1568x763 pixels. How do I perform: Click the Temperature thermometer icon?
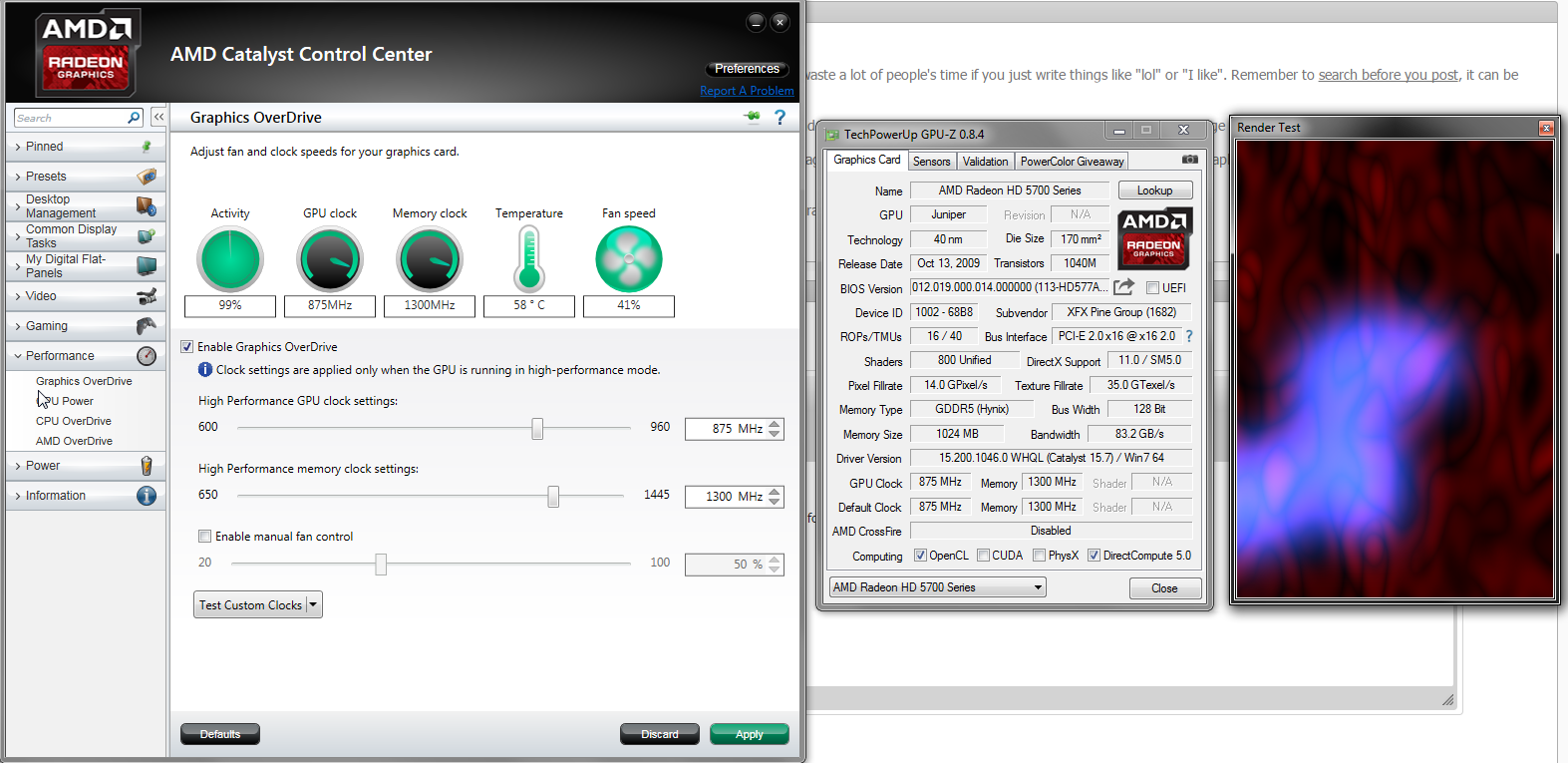pos(529,258)
